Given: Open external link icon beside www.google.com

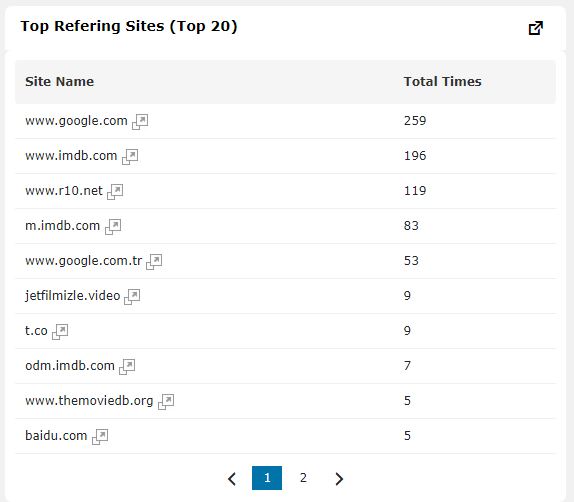Looking at the screenshot, I should click(140, 122).
